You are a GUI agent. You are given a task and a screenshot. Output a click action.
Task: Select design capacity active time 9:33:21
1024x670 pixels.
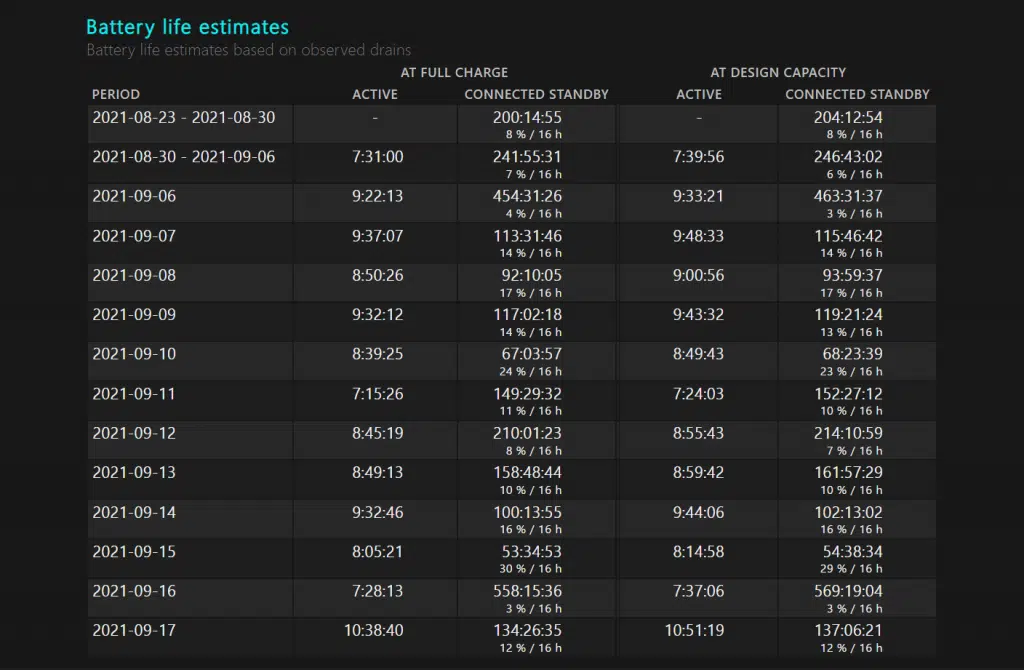click(x=698, y=196)
